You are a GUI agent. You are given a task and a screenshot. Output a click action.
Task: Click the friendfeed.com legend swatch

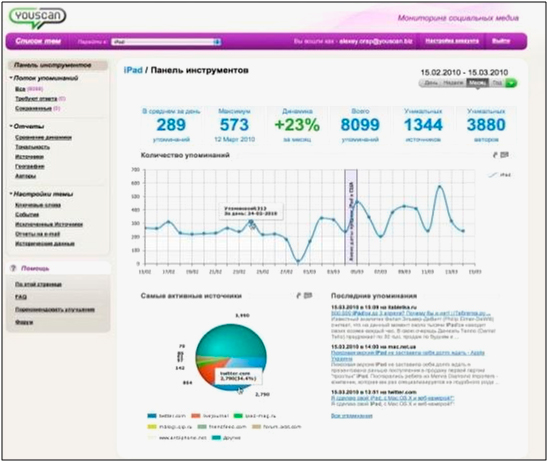click(x=202, y=427)
